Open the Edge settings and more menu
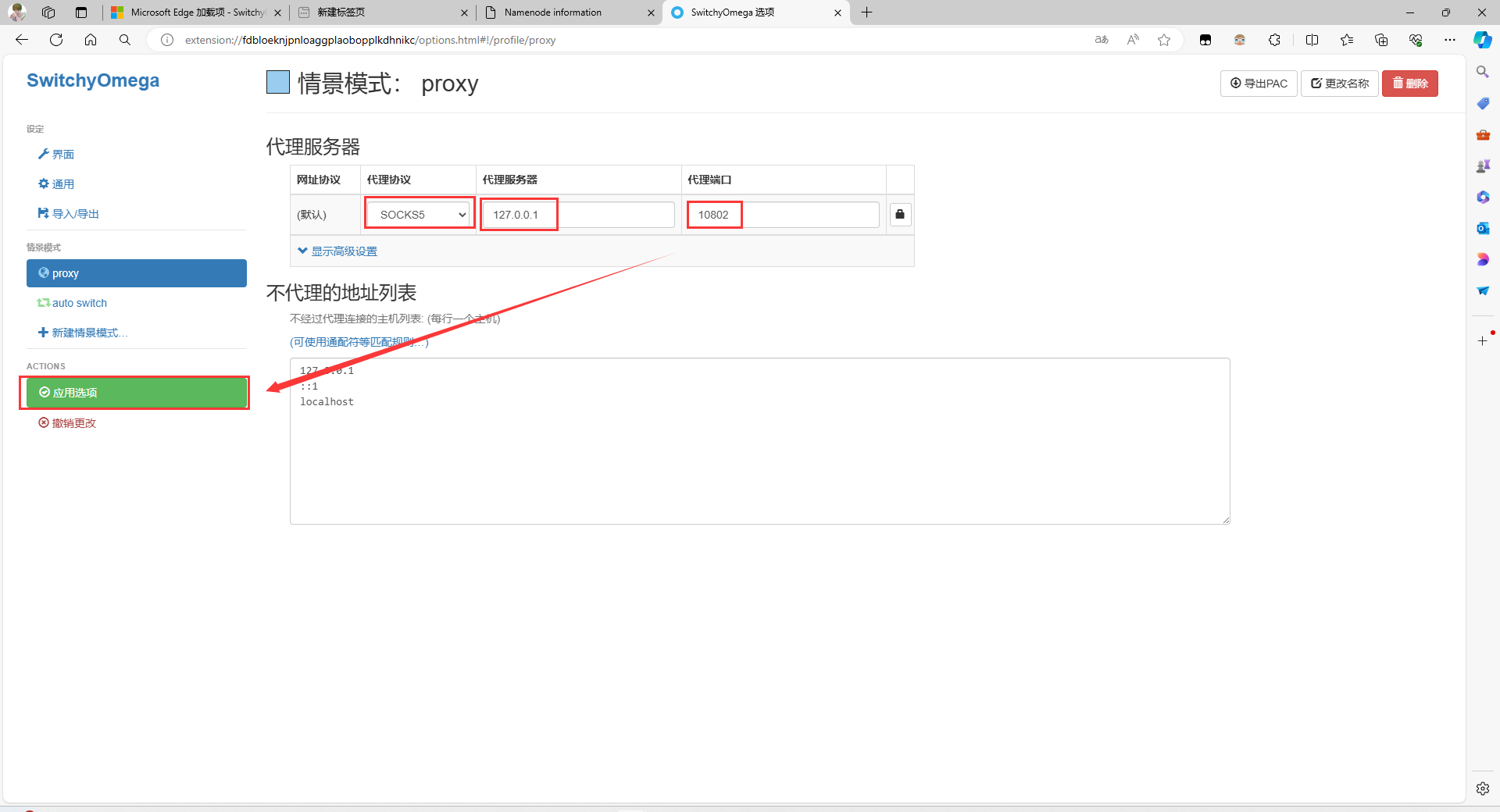 [1450, 40]
